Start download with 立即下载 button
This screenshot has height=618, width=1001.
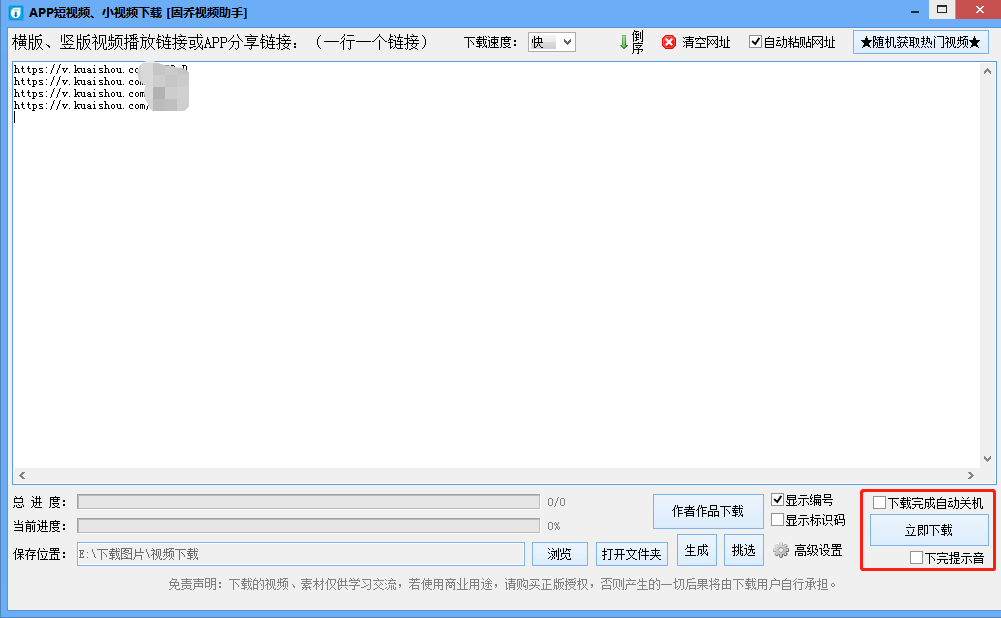[x=929, y=530]
